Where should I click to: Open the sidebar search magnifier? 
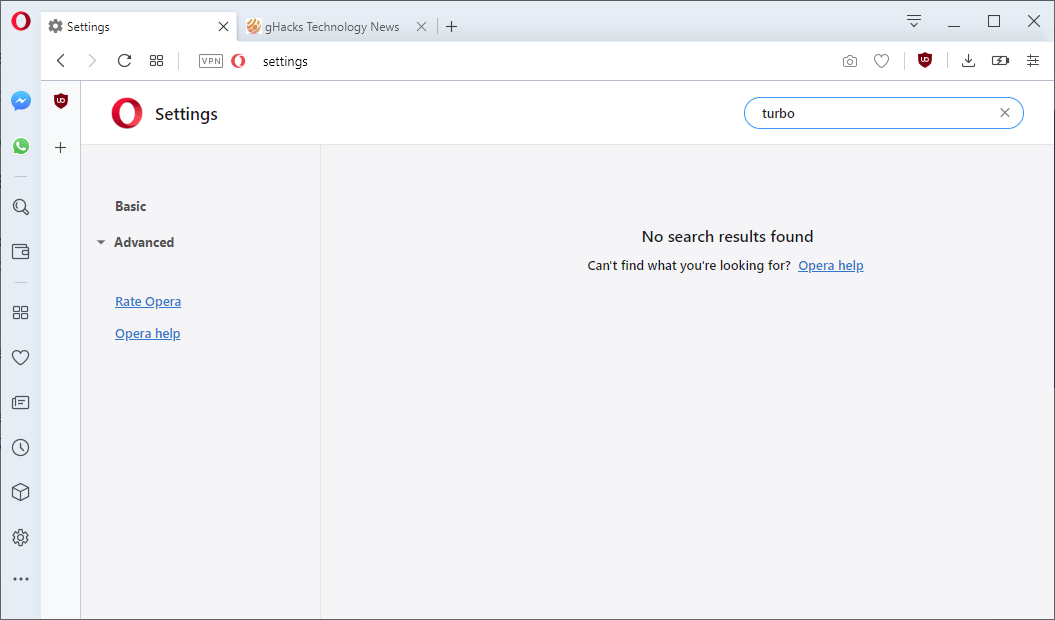(x=21, y=207)
